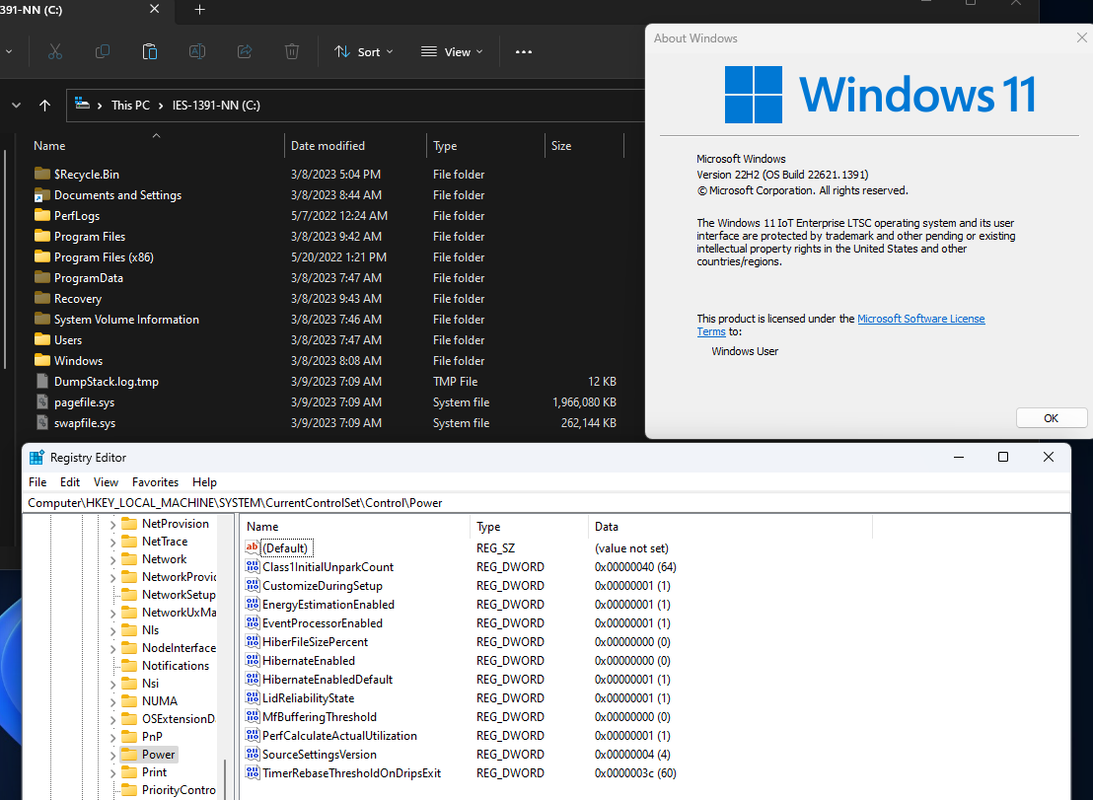
Task: Click the Cut scissors icon in File Explorer
Action: (55, 52)
